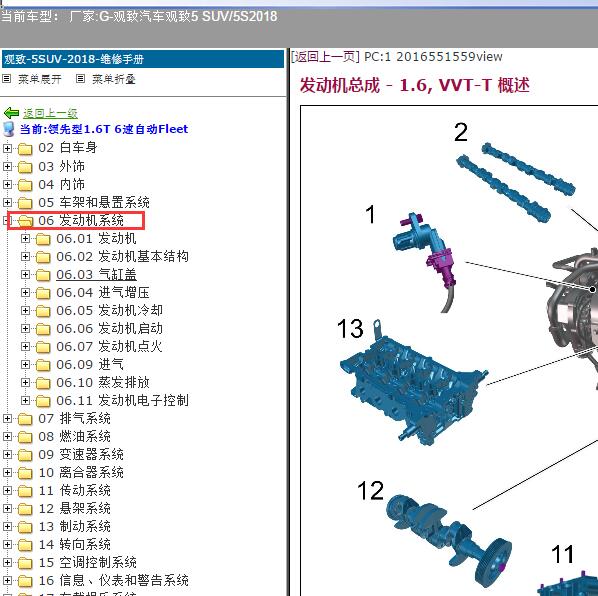This screenshot has height=596, width=598.
Task: Click the 返回上一级 link
Action: [50, 113]
